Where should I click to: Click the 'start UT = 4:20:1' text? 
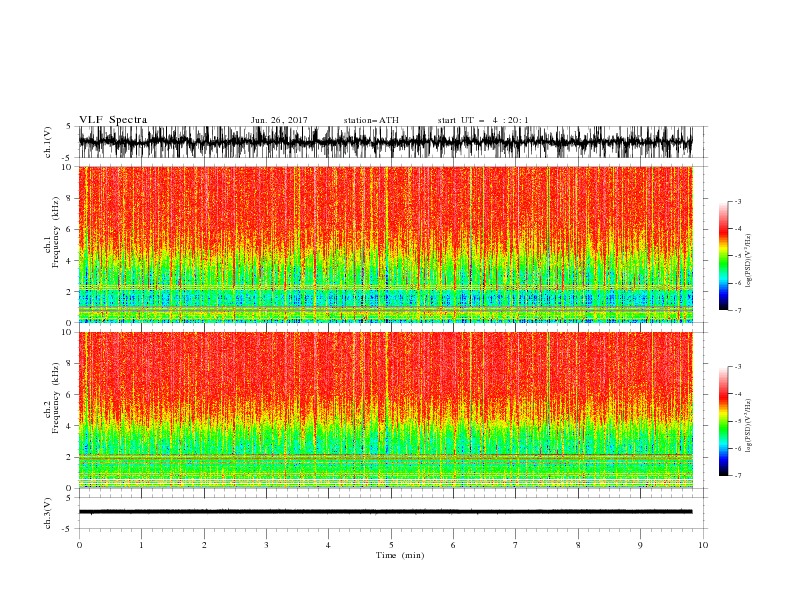(x=483, y=120)
